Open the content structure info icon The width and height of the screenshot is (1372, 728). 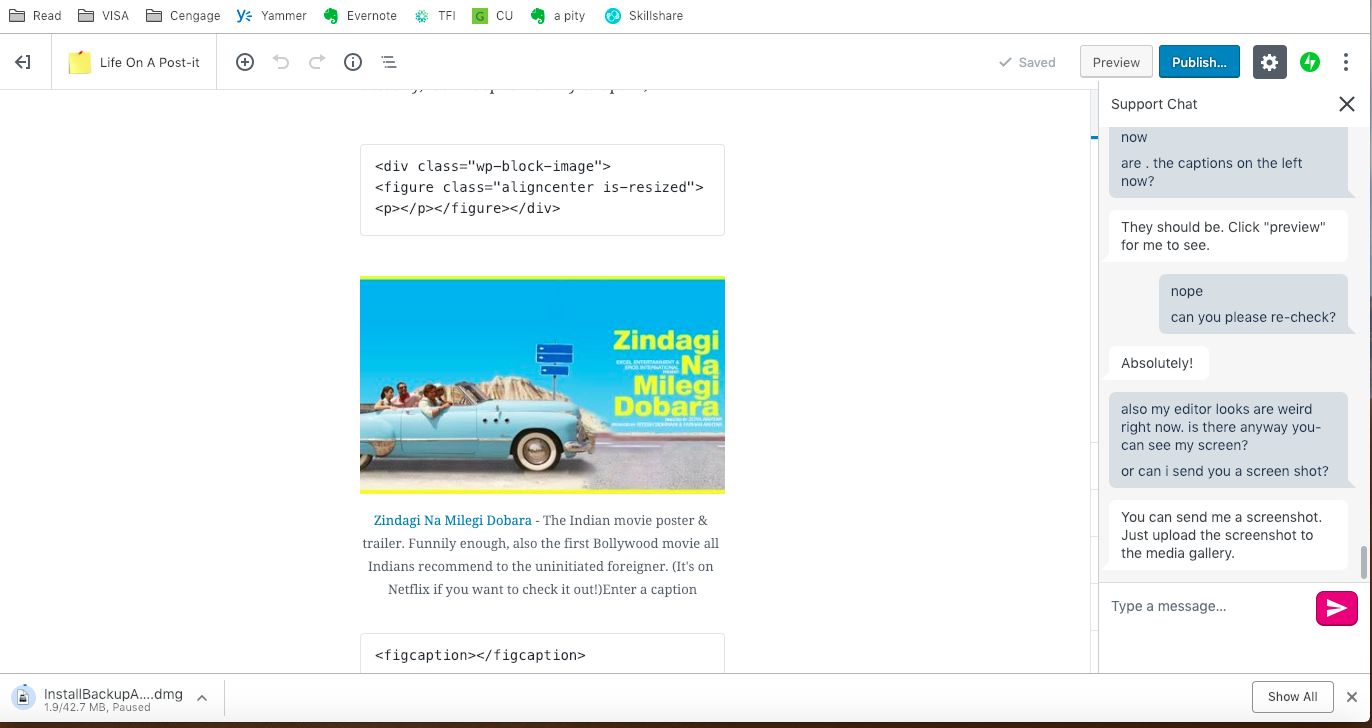353,62
